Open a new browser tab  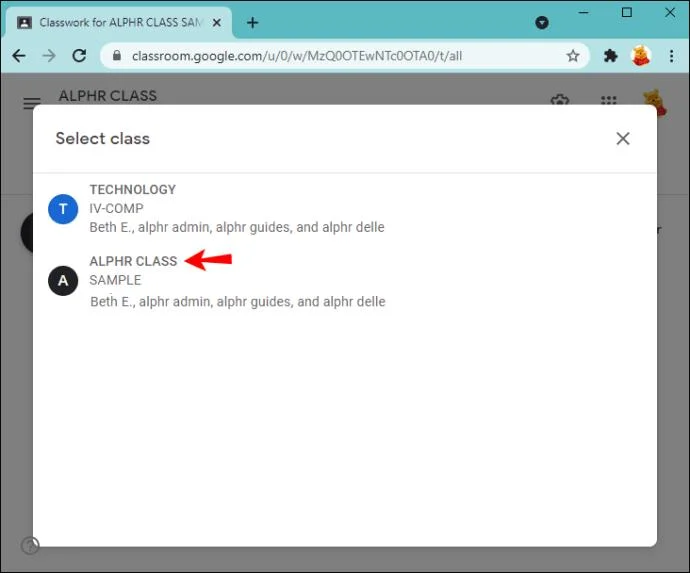(253, 22)
